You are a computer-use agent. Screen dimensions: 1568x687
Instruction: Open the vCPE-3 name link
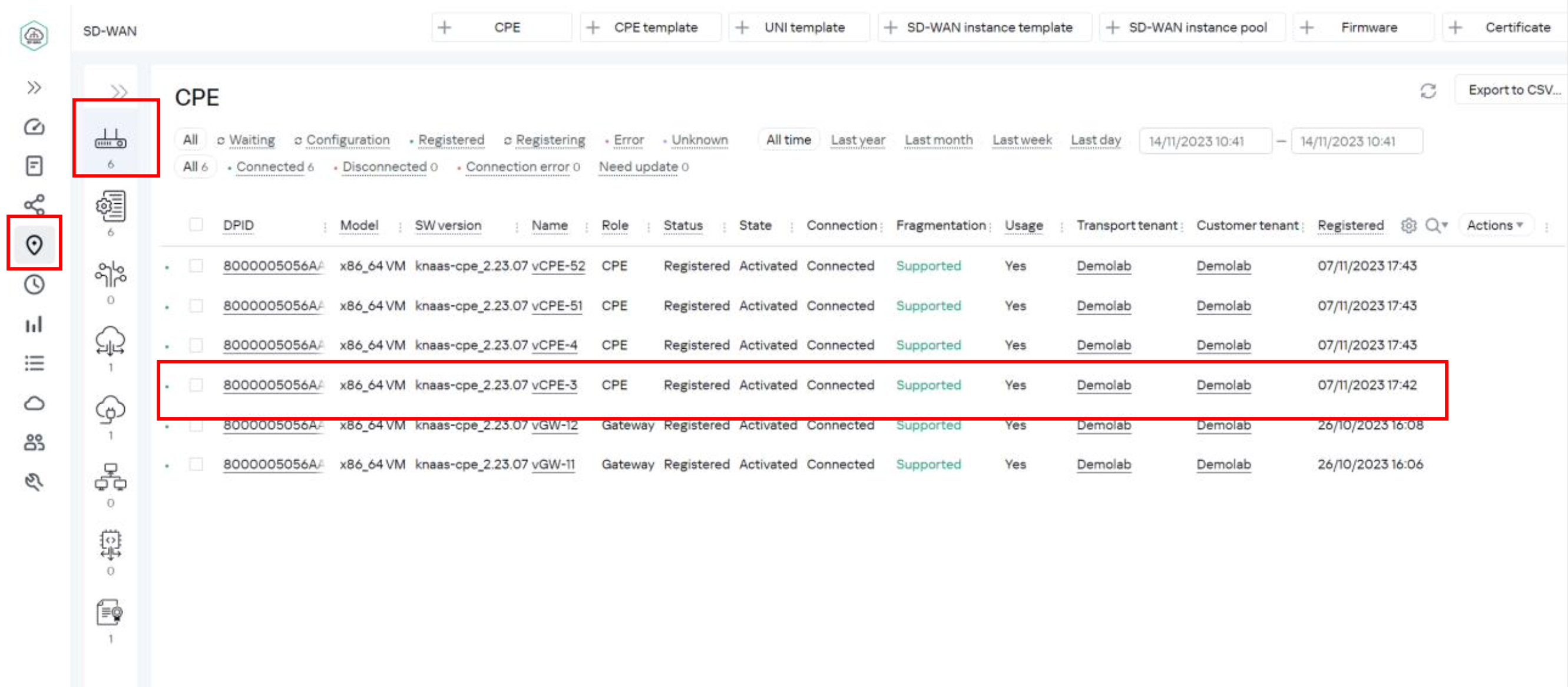point(553,385)
